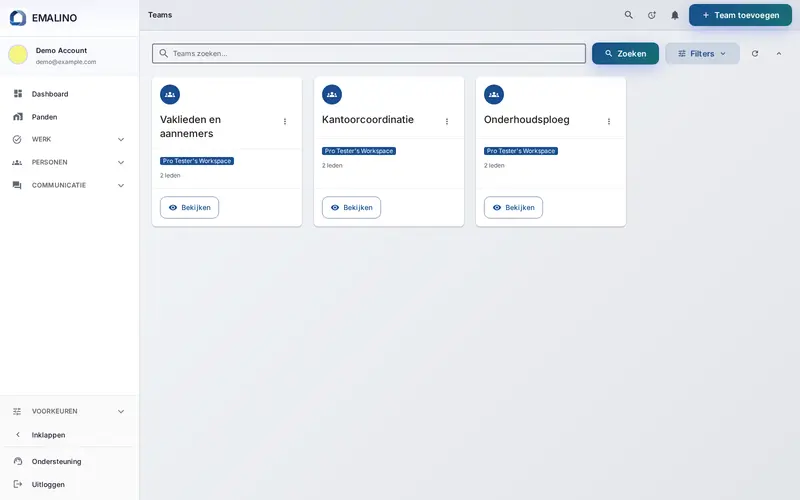
Task: Click Team toevoegen button
Action: click(x=740, y=15)
